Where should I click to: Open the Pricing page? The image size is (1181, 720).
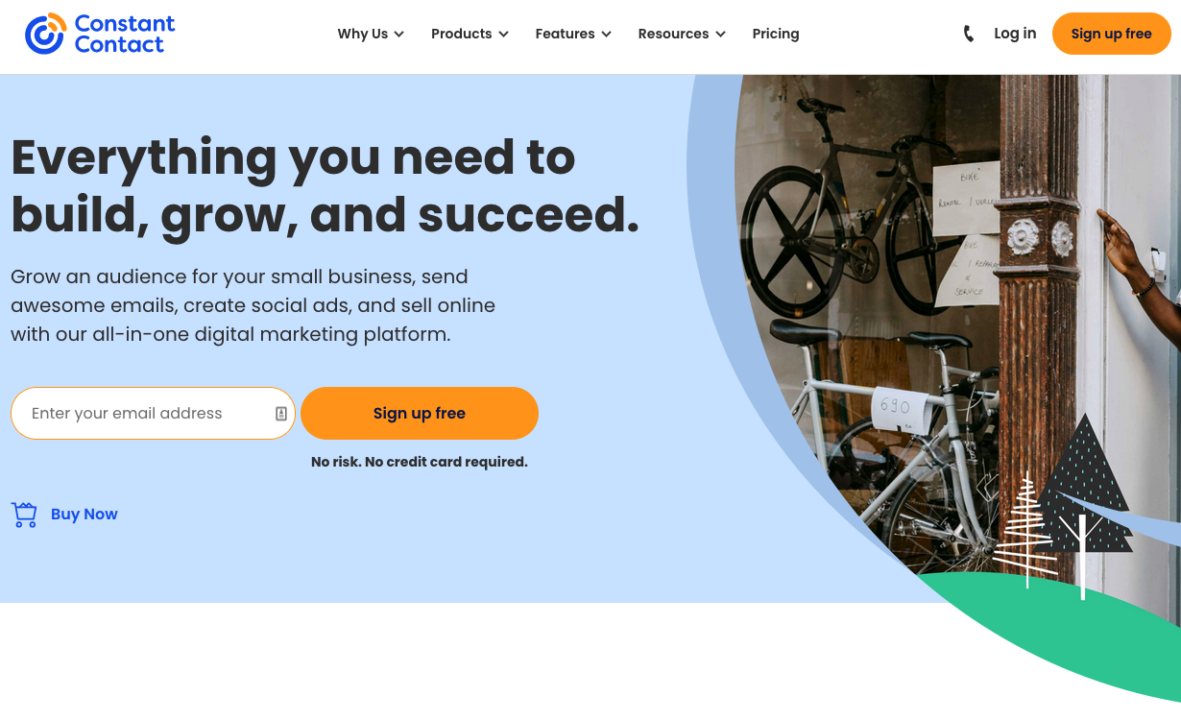pos(776,34)
